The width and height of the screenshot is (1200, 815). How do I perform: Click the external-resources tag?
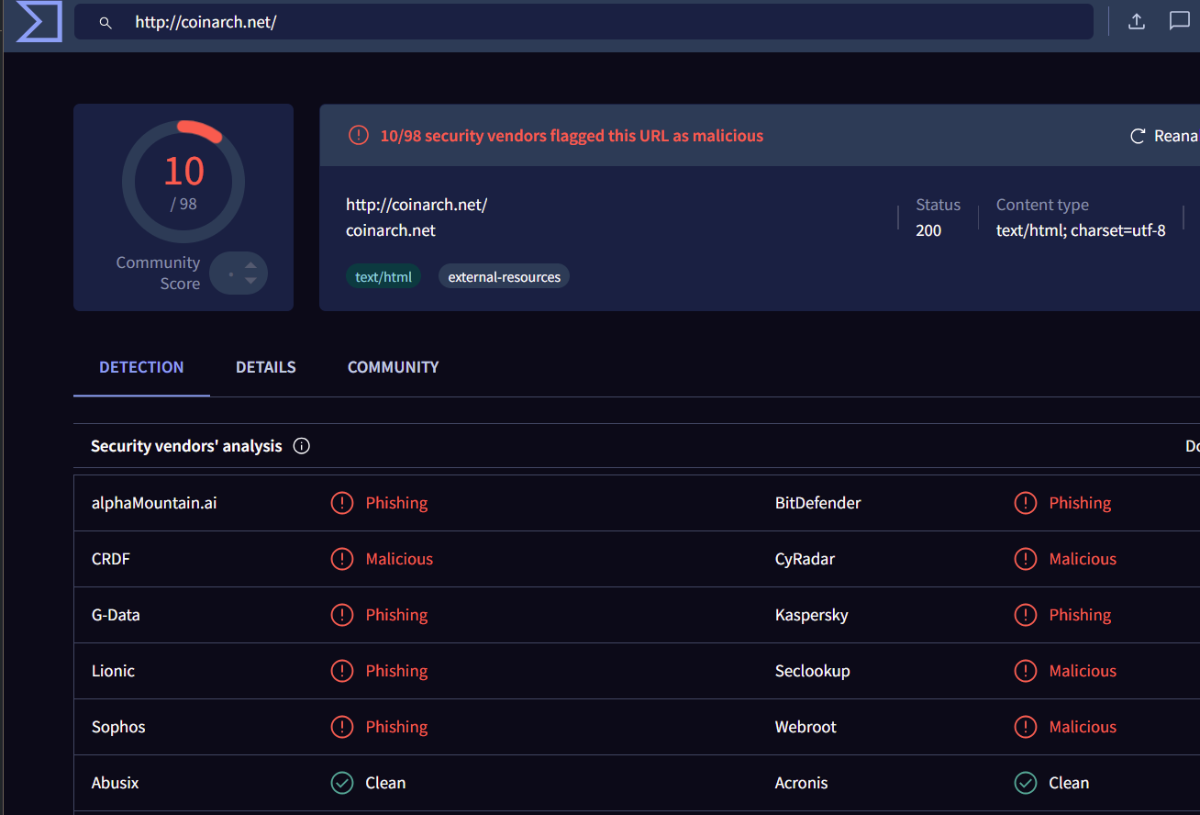click(504, 277)
